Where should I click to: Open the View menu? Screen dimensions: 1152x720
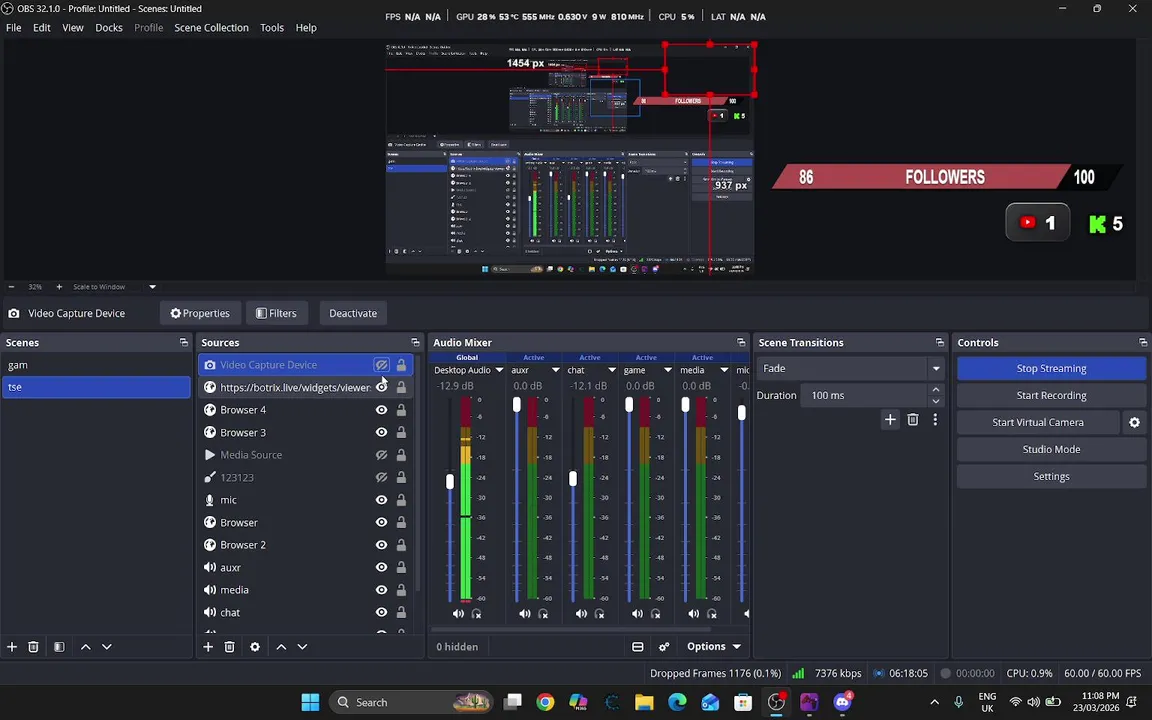pyautogui.click(x=73, y=28)
